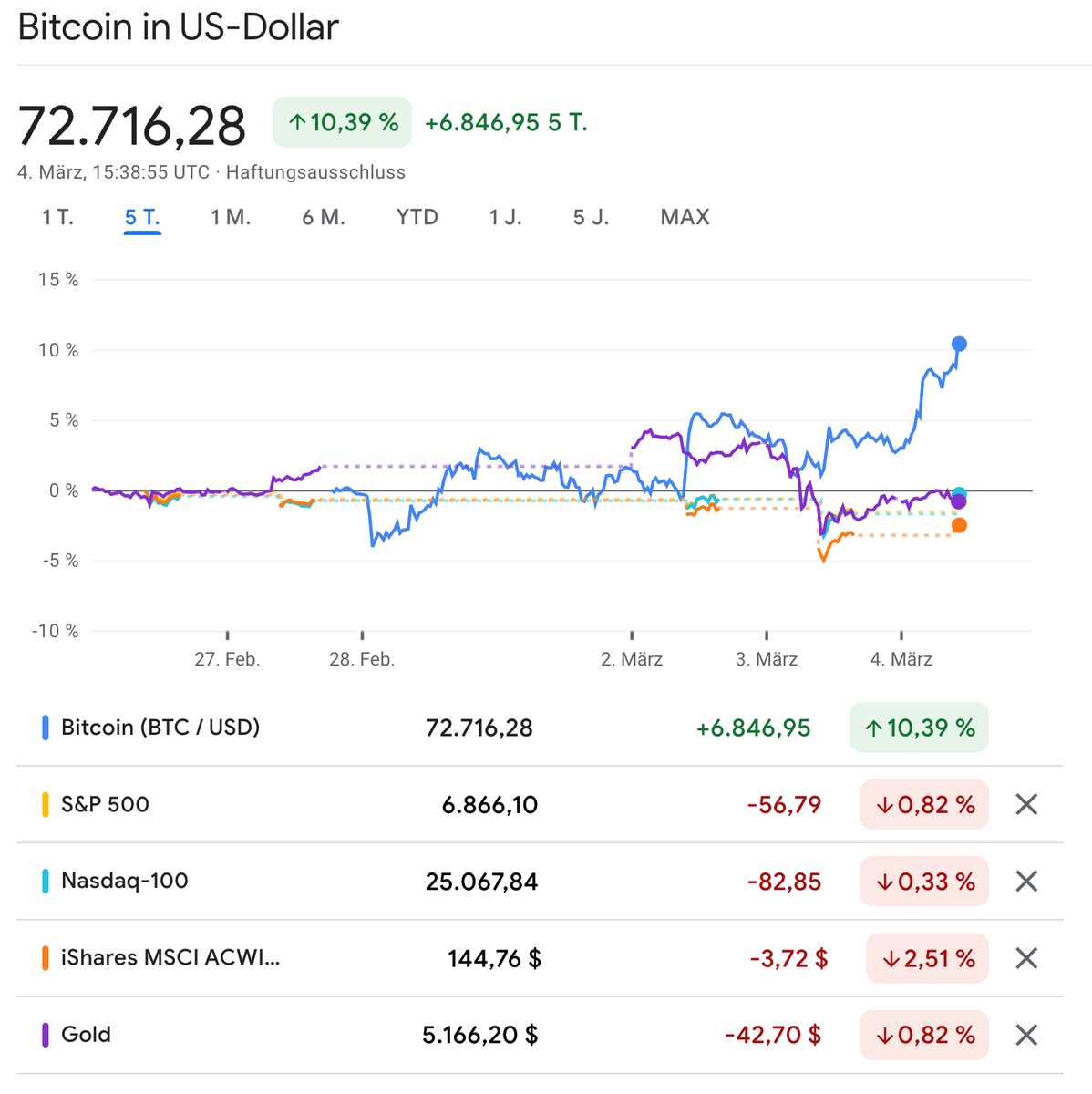Select the 1 J. time range
This screenshot has width=1092, height=1094.
pyautogui.click(x=505, y=217)
